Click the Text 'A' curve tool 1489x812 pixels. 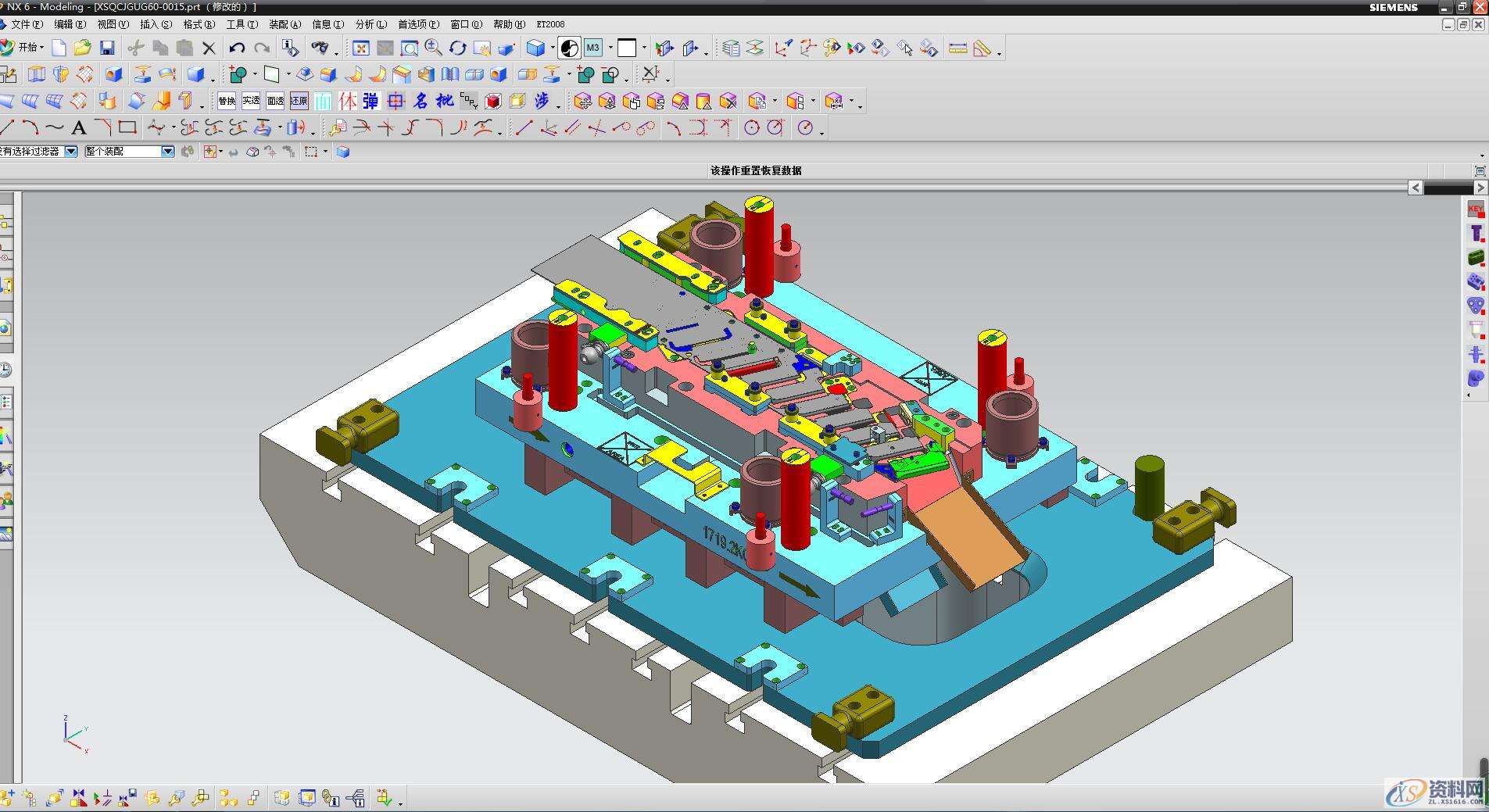point(78,128)
